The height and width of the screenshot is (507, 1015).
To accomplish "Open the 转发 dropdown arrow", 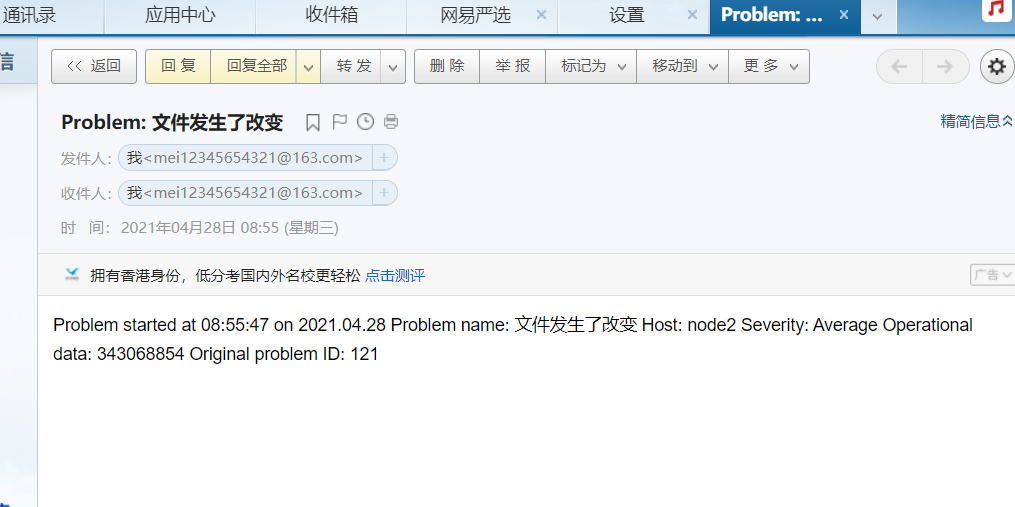I will (393, 67).
